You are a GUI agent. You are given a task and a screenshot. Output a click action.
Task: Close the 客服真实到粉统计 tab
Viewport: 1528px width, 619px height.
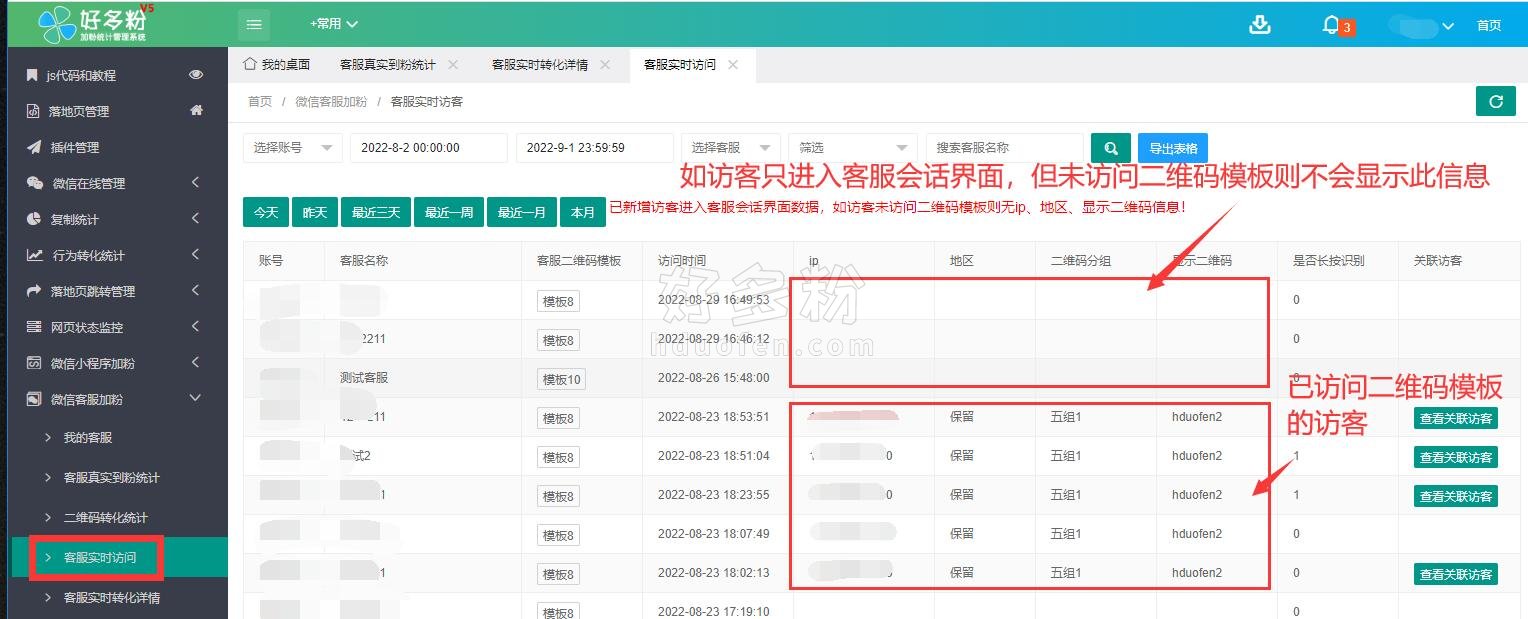coord(453,64)
